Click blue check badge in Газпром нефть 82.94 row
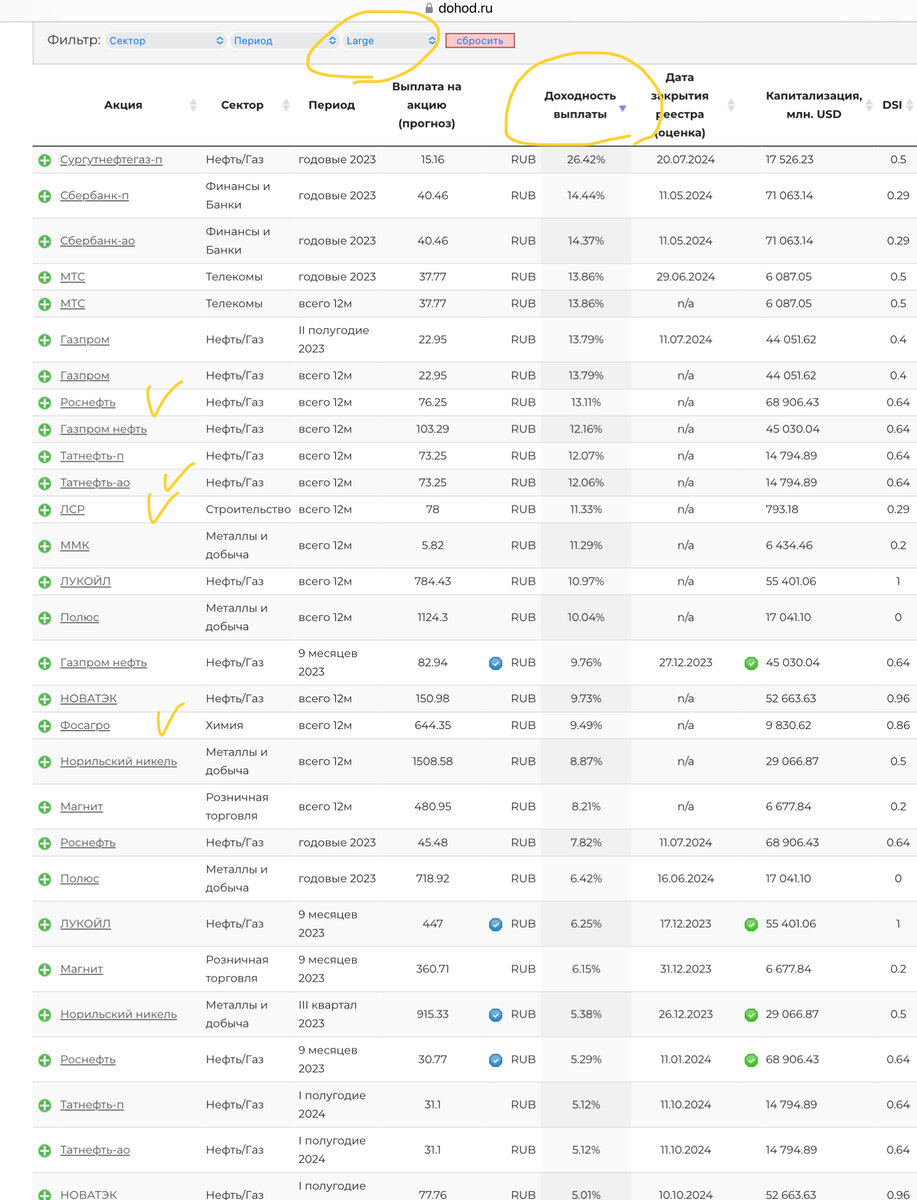This screenshot has width=917, height=1200. (495, 663)
